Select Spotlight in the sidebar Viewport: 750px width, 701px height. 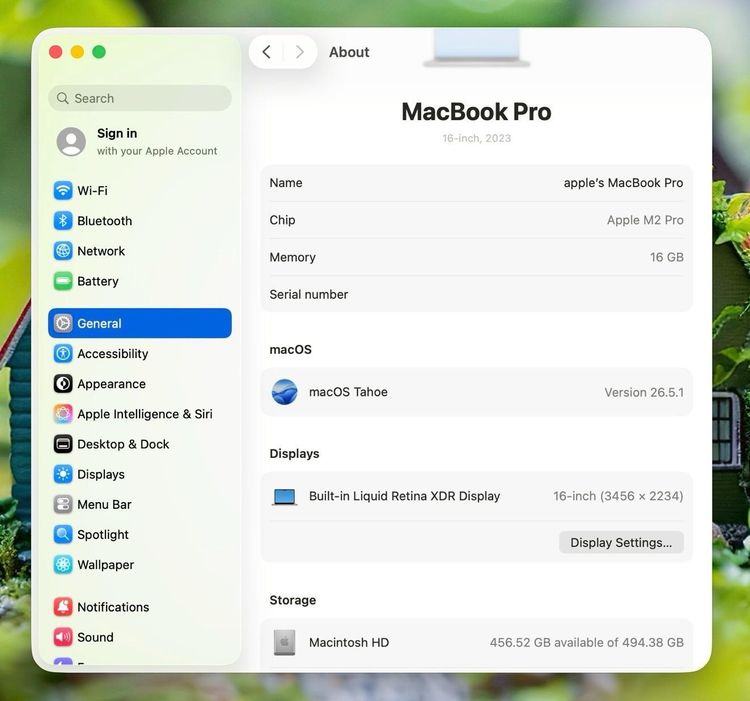140,534
